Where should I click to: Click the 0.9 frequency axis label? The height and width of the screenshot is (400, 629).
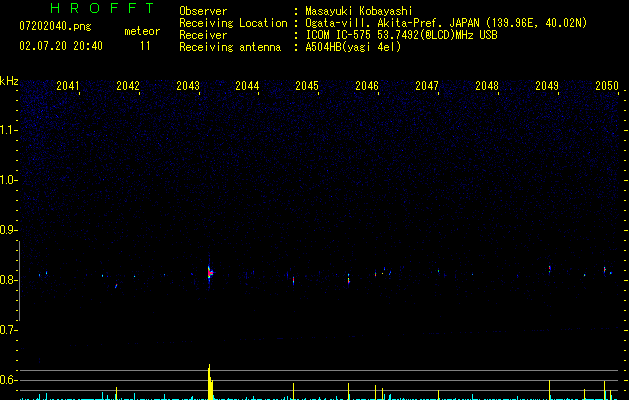click(7, 230)
